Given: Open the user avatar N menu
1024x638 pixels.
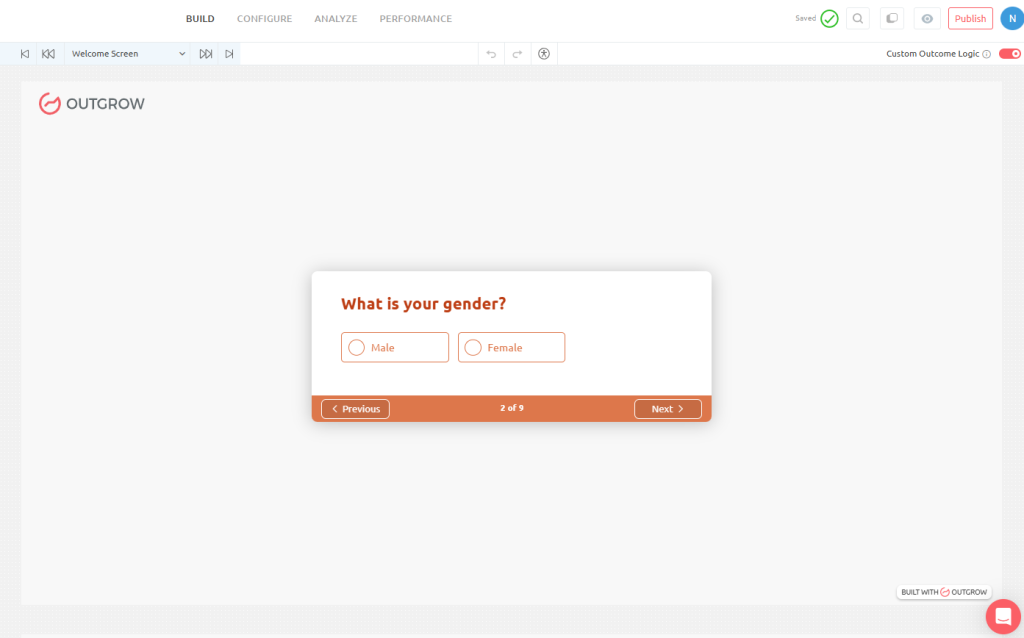Looking at the screenshot, I should pyautogui.click(x=1011, y=18).
